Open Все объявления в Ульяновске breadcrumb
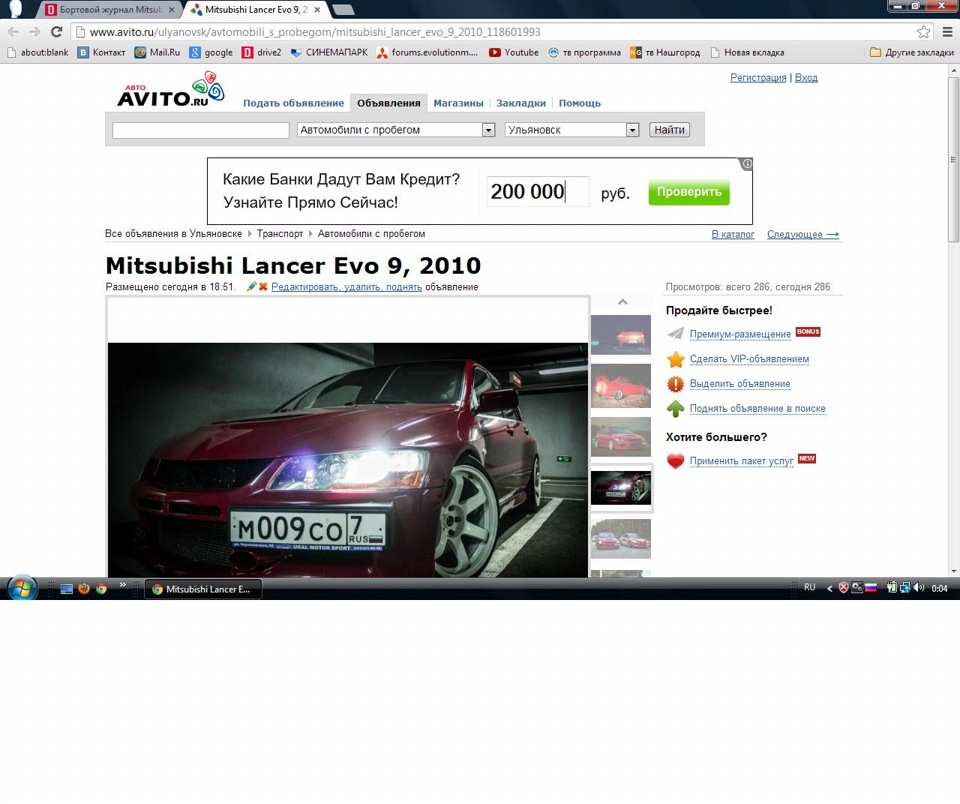Screen dimensions: 960x804 coord(173,234)
